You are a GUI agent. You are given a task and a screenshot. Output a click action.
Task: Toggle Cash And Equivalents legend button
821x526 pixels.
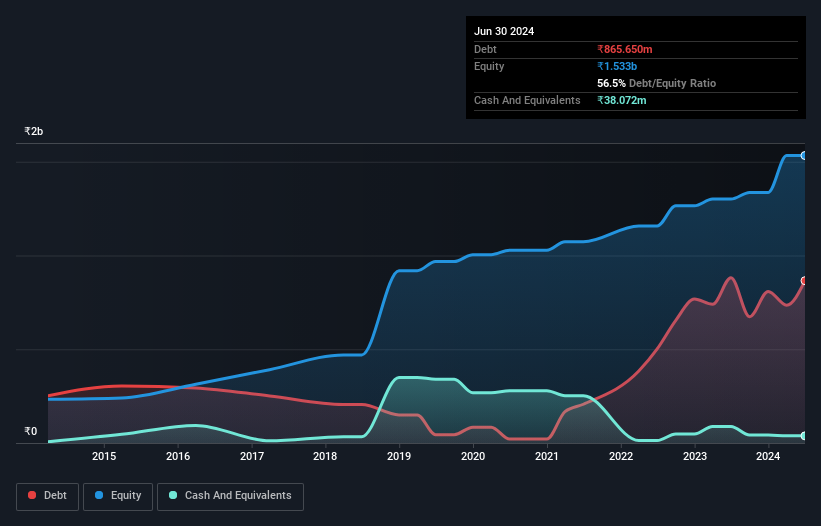point(230,496)
